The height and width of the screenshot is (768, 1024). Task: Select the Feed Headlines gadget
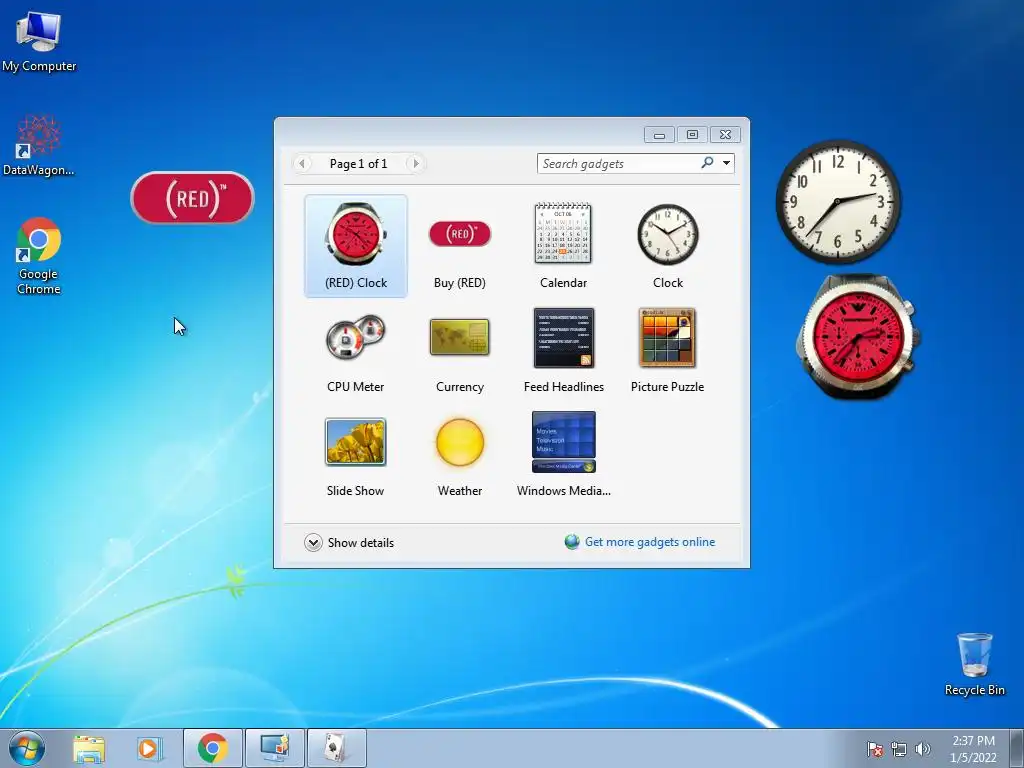tap(564, 351)
